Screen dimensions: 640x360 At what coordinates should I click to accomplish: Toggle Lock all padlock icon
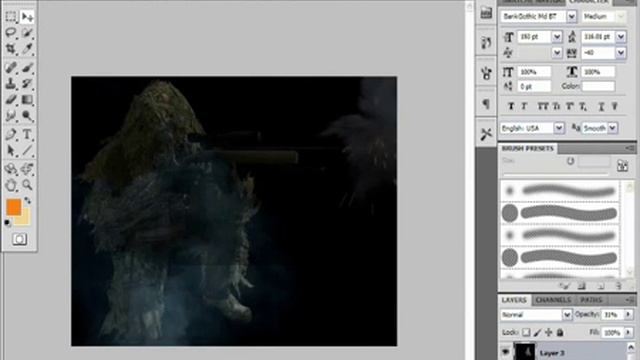[x=560, y=333]
